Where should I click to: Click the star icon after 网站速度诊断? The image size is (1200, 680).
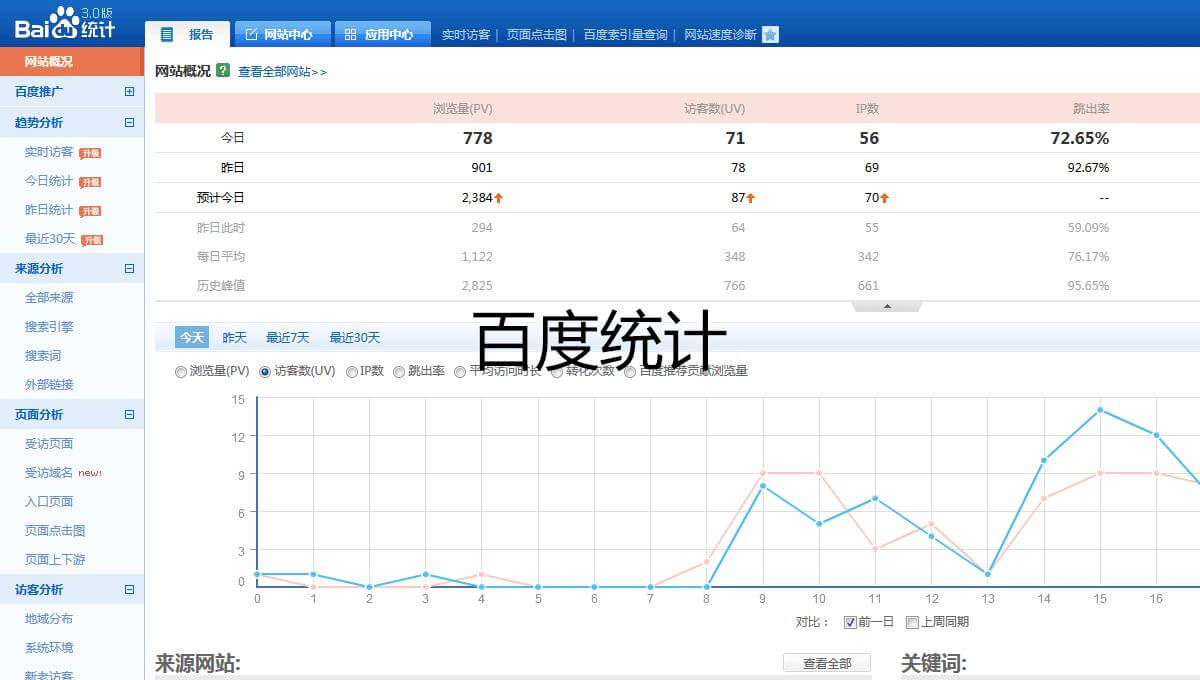(770, 35)
